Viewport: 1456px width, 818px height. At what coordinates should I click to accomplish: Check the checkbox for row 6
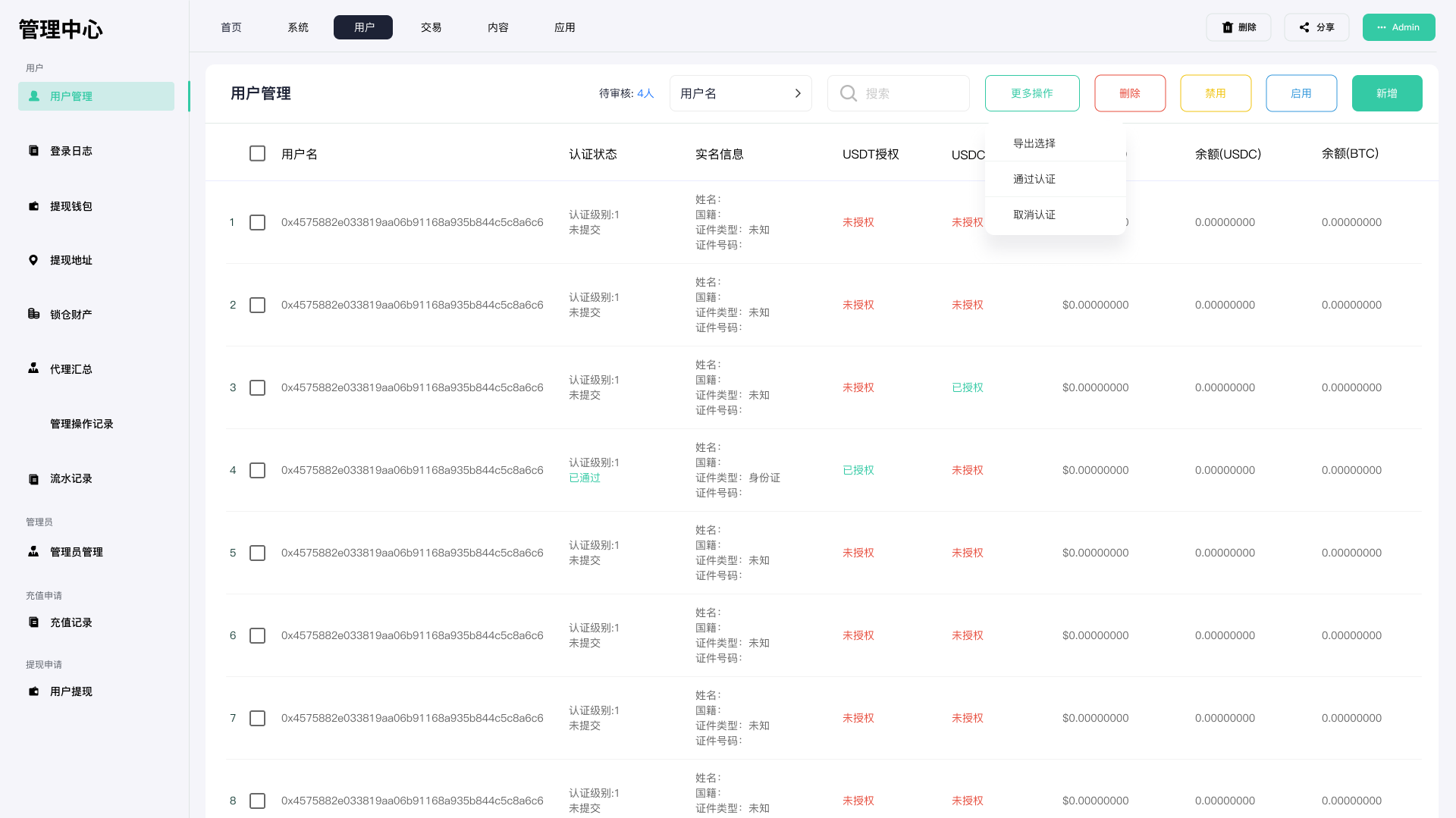tap(258, 636)
